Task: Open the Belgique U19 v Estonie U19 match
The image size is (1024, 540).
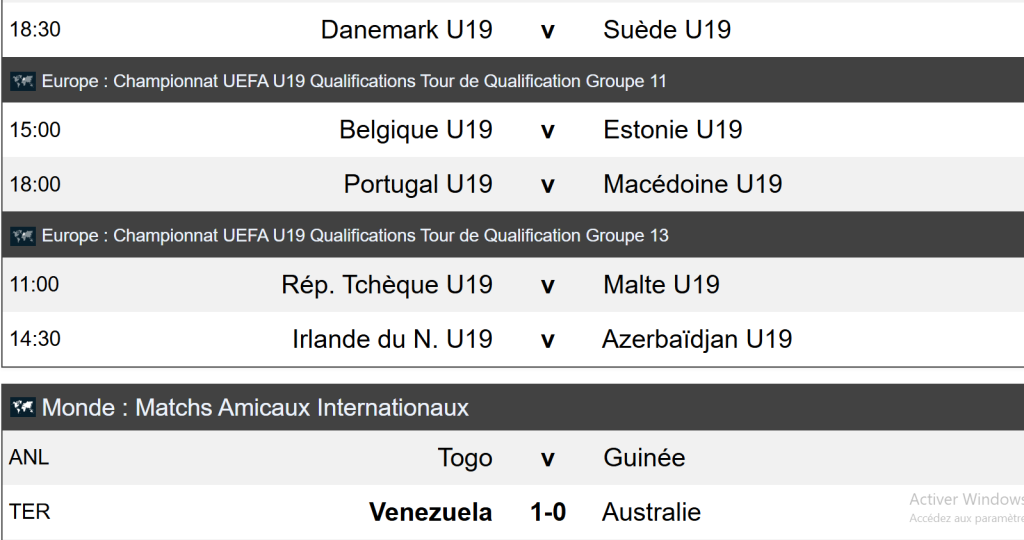Action: coord(547,130)
